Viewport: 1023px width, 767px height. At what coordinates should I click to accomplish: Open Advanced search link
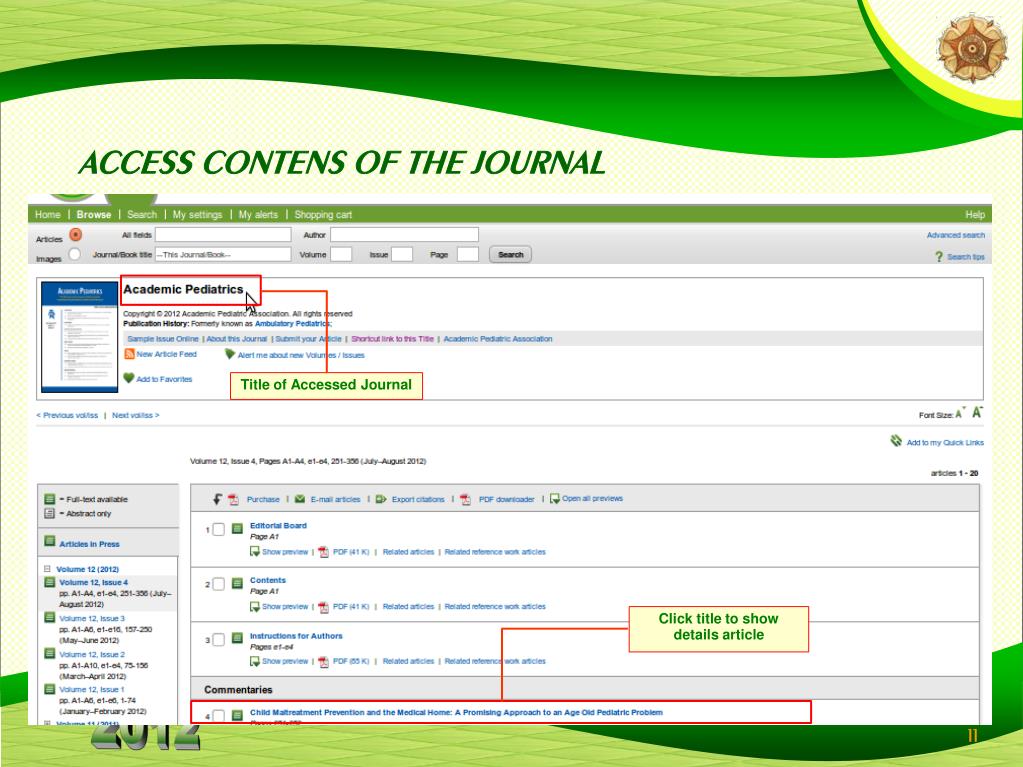(x=956, y=235)
